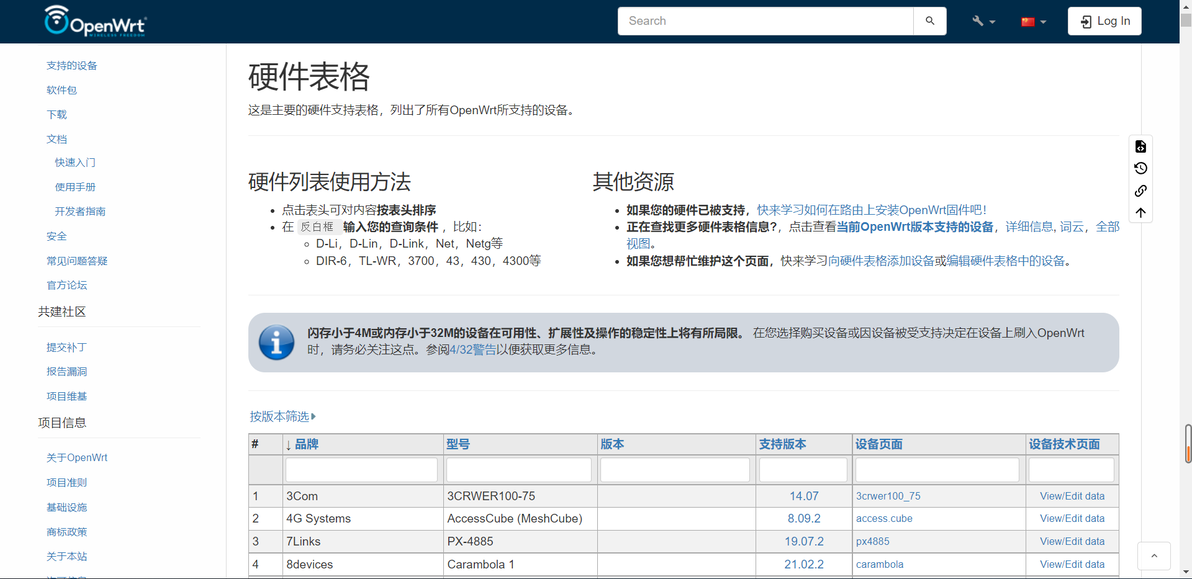Click the blue info icon in notice box
Screen dimensions: 1192x579
(x=276, y=343)
